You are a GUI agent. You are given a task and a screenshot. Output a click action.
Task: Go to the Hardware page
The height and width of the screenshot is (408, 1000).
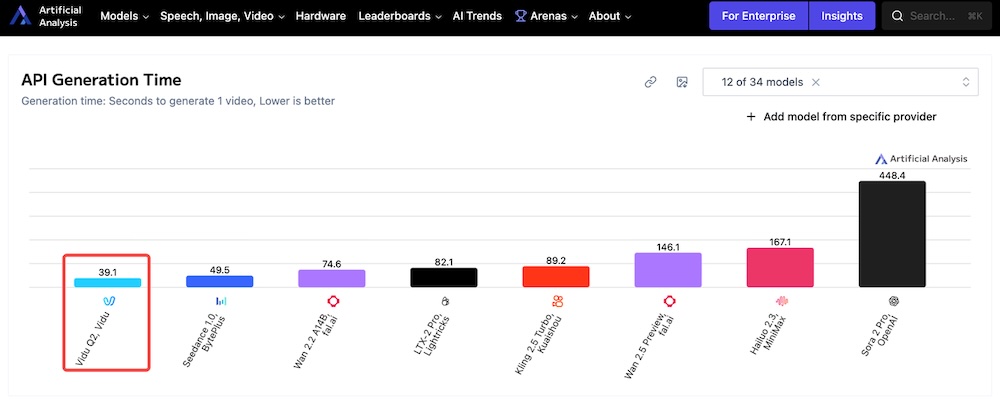coord(320,16)
